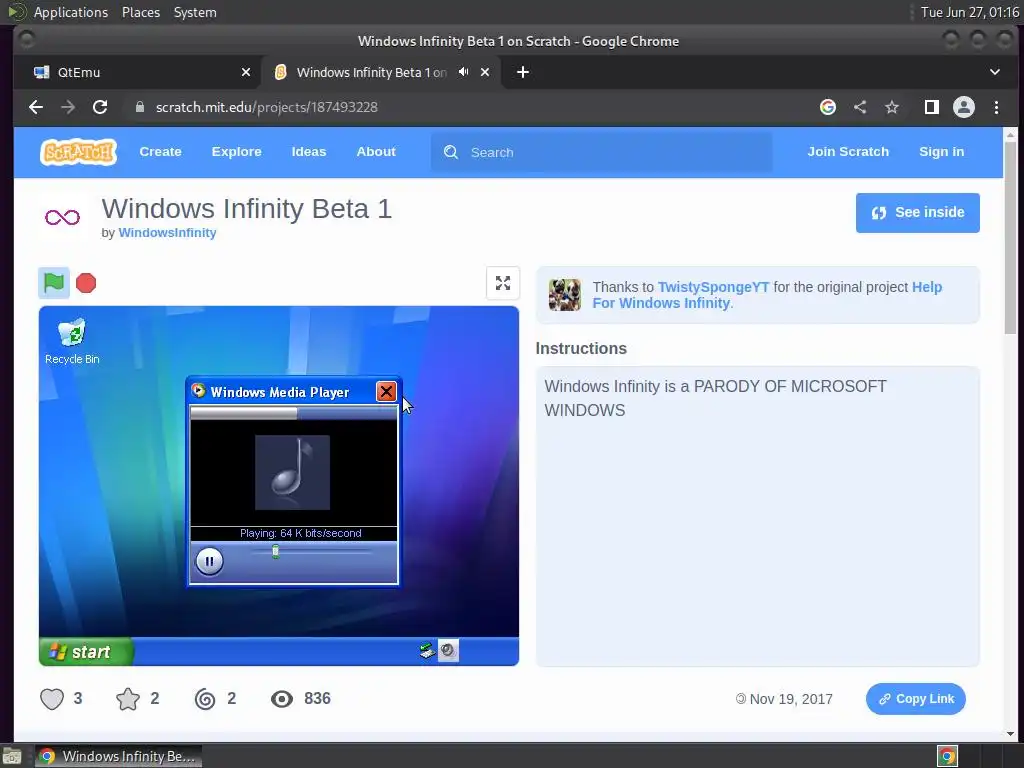Click Chrome icon in bottom panel tray

click(947, 756)
